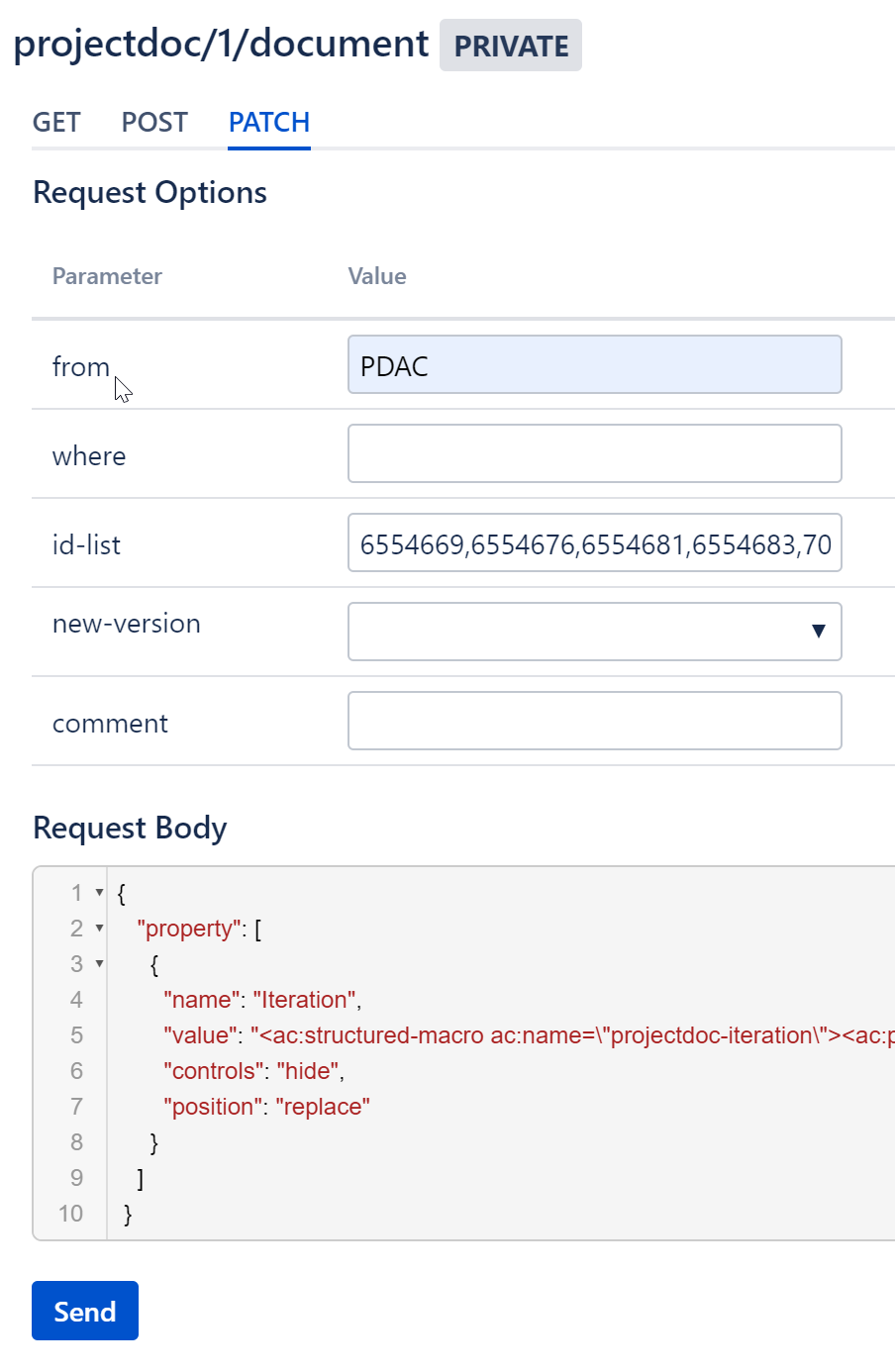The width and height of the screenshot is (895, 1372).
Task: Click the closing bracket on line 9
Action: [x=141, y=1178]
